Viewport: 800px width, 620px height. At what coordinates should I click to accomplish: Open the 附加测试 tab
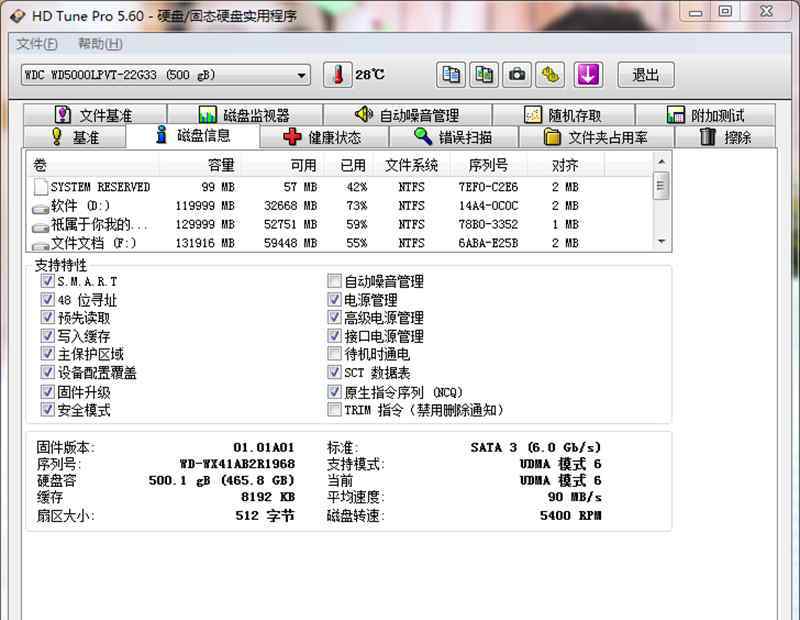pyautogui.click(x=706, y=115)
